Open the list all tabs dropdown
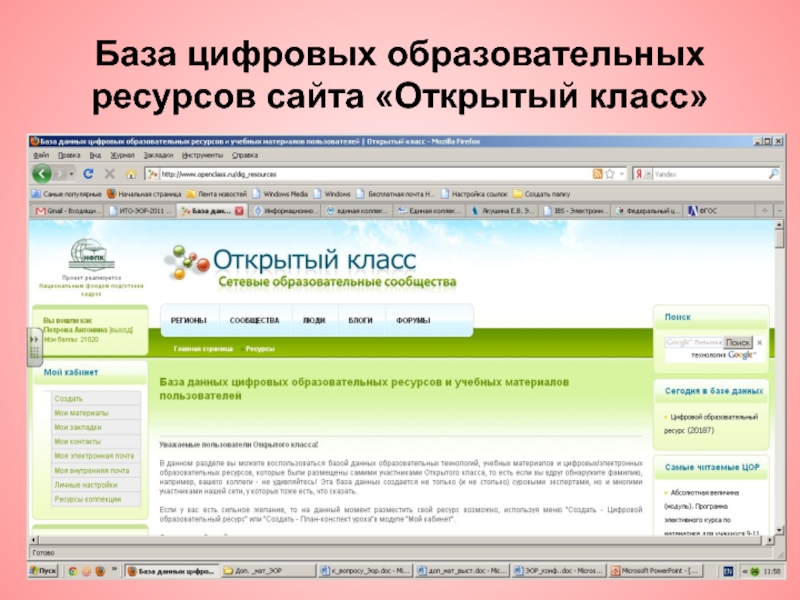The width and height of the screenshot is (800, 600). (x=779, y=210)
